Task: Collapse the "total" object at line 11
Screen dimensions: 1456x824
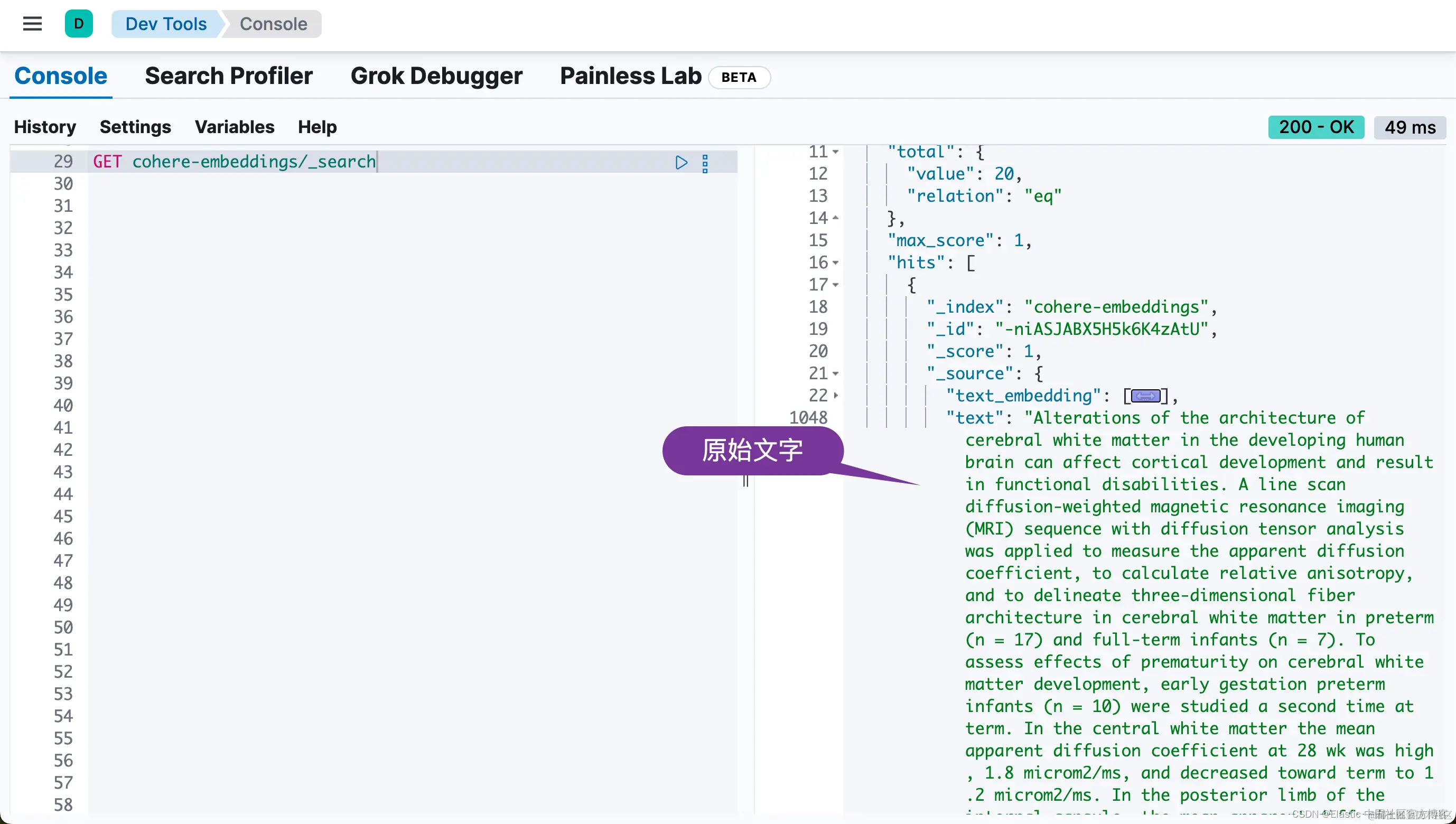Action: pos(835,152)
